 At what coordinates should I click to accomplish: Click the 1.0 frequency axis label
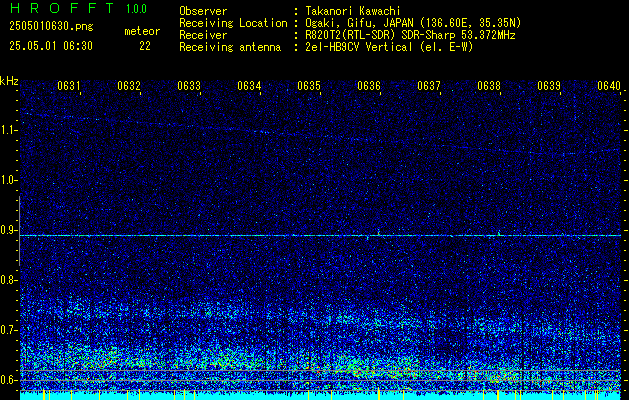point(8,180)
